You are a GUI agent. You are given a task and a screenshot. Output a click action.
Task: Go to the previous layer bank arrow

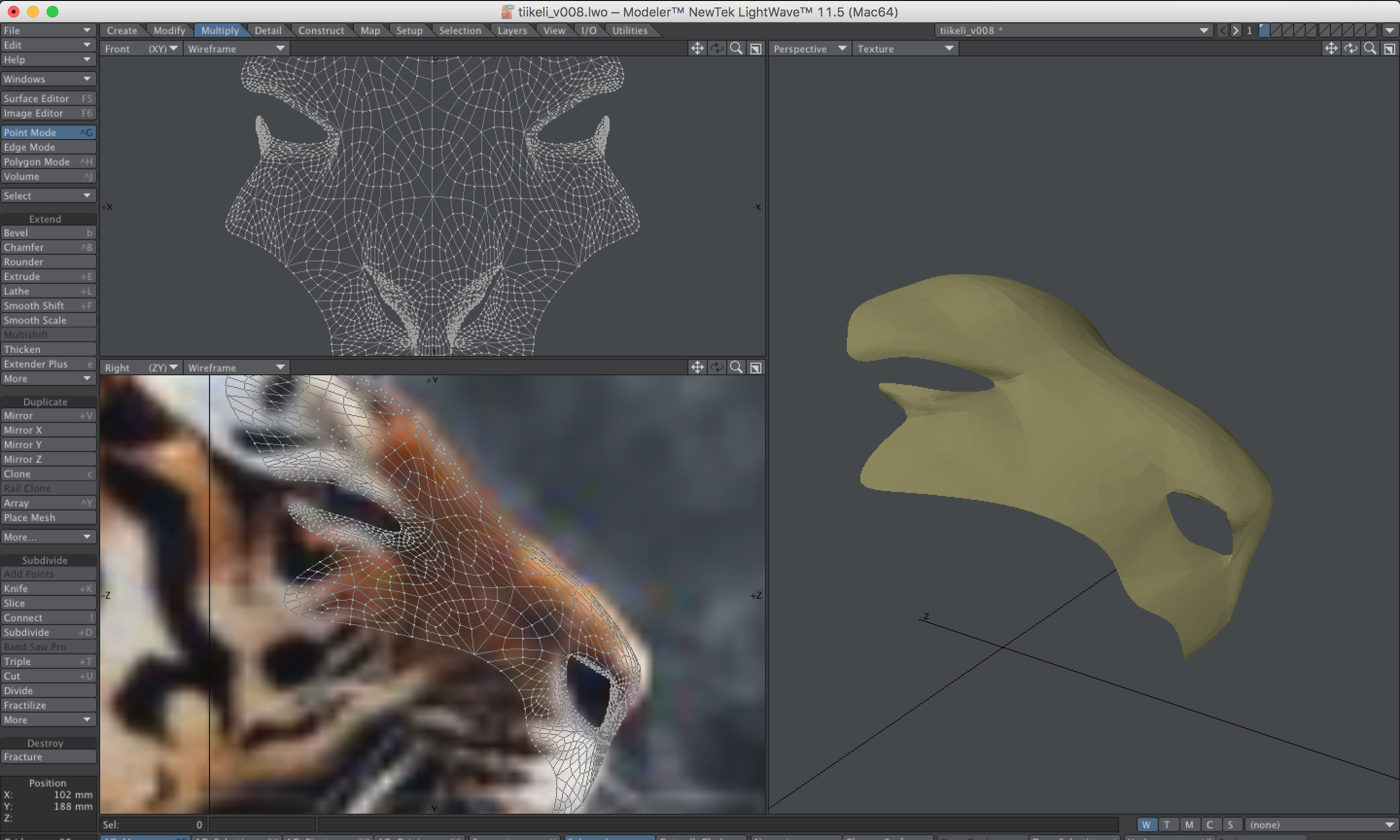pyautogui.click(x=1222, y=30)
